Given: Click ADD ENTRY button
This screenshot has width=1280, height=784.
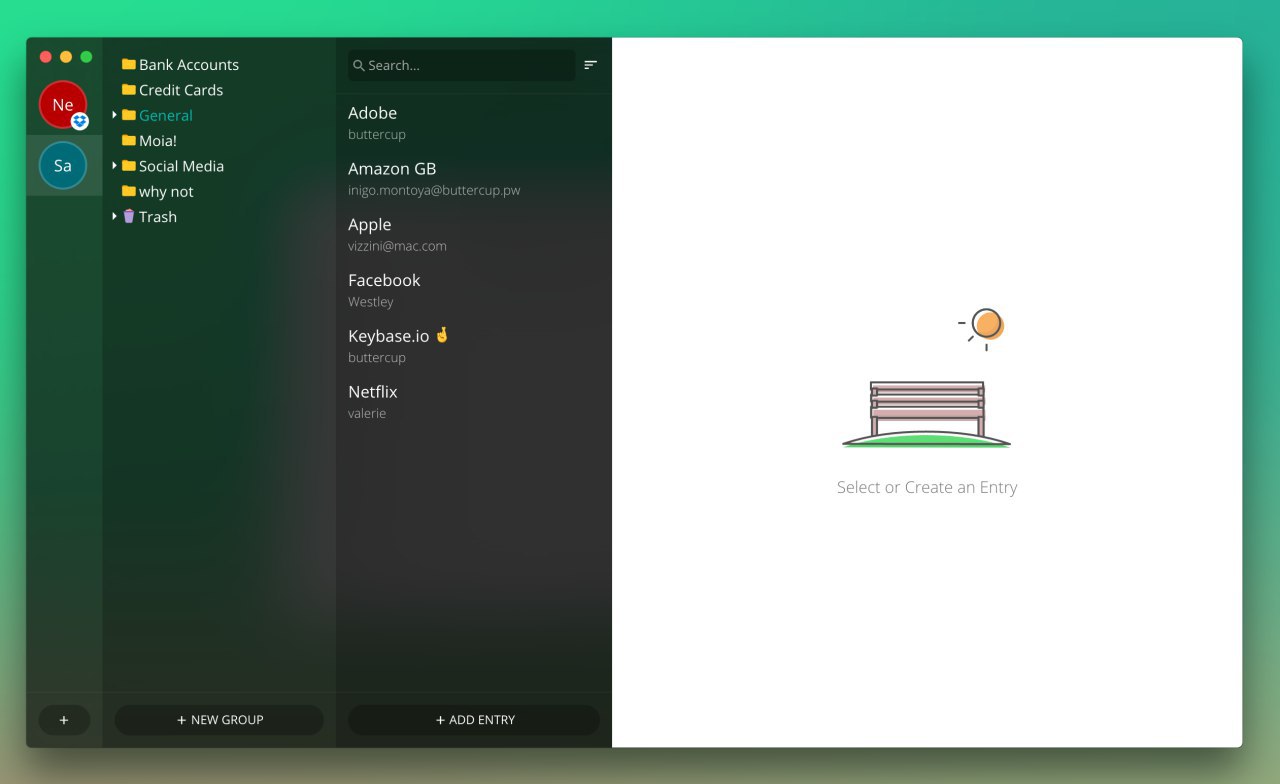Looking at the screenshot, I should click(x=474, y=720).
